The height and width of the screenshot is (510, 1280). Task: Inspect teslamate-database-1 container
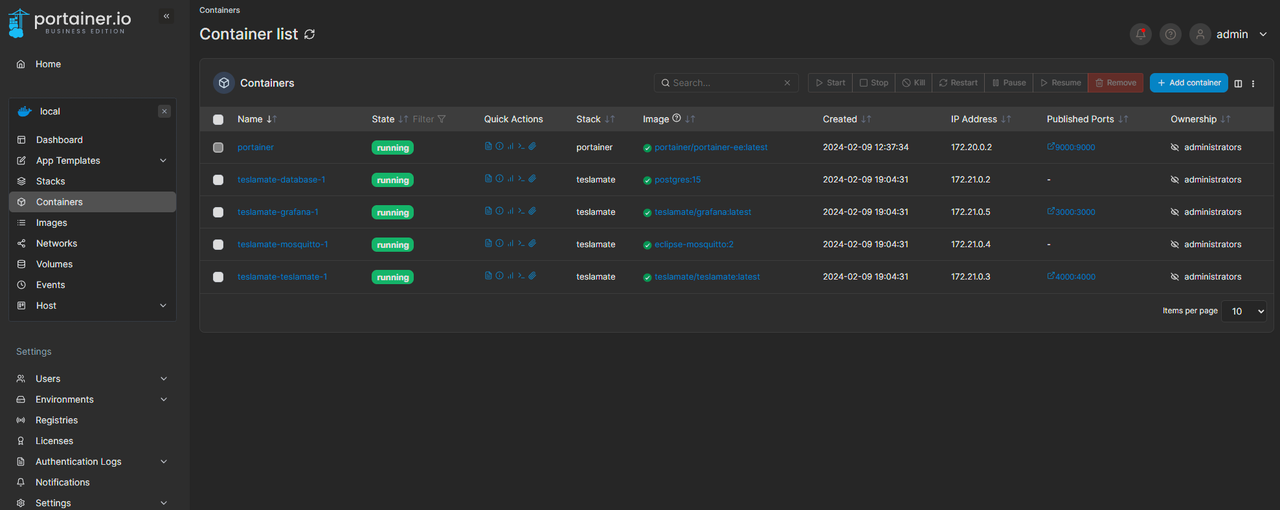click(x=499, y=179)
